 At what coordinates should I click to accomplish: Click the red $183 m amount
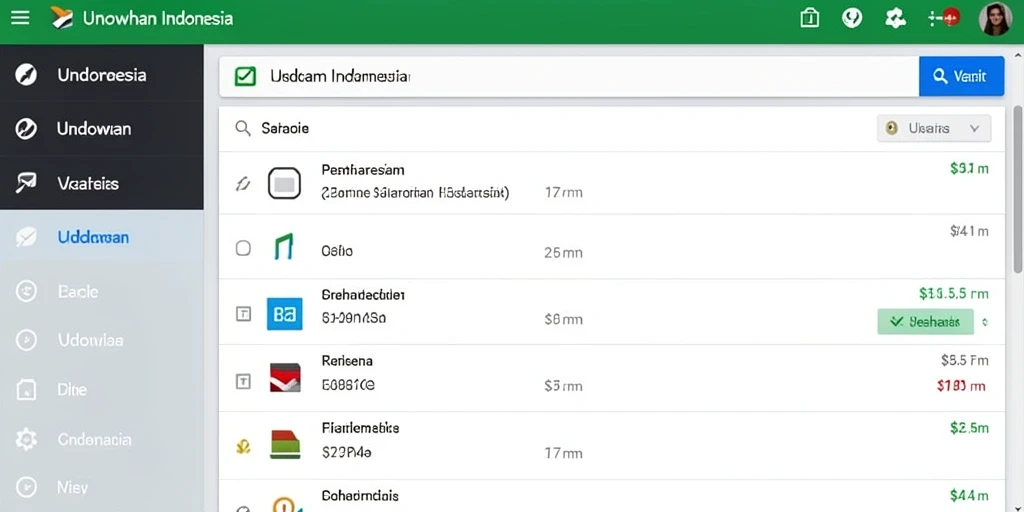click(961, 386)
